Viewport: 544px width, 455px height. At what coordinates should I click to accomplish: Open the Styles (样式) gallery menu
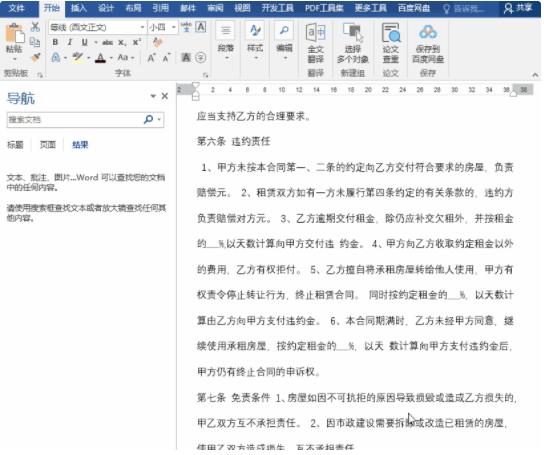(255, 41)
